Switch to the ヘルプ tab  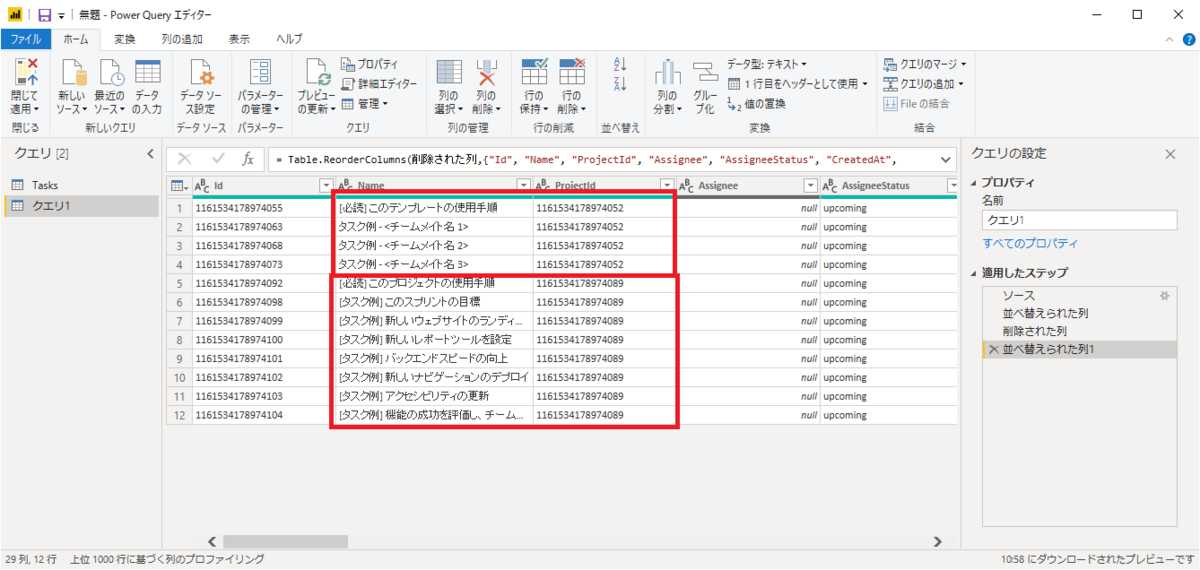click(289, 39)
